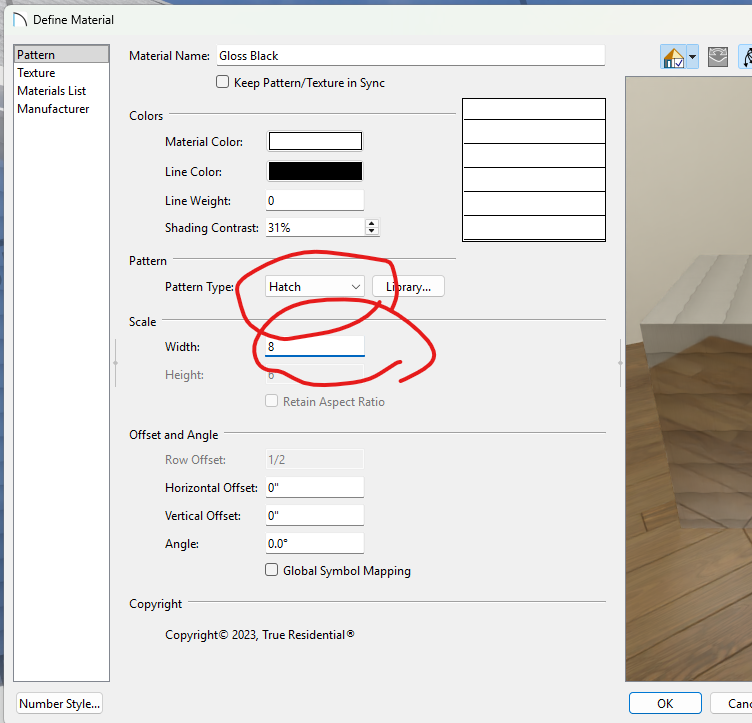Select the mouse-orbit camera icon

[746, 57]
